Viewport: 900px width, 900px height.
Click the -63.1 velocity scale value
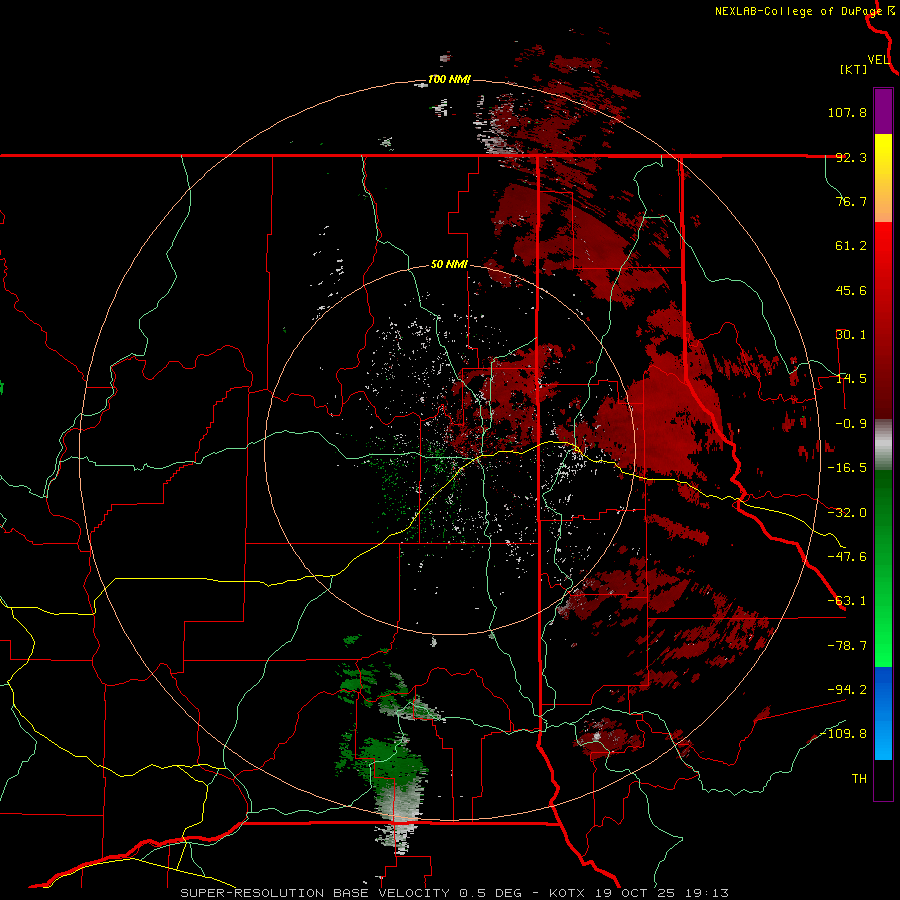click(x=847, y=601)
